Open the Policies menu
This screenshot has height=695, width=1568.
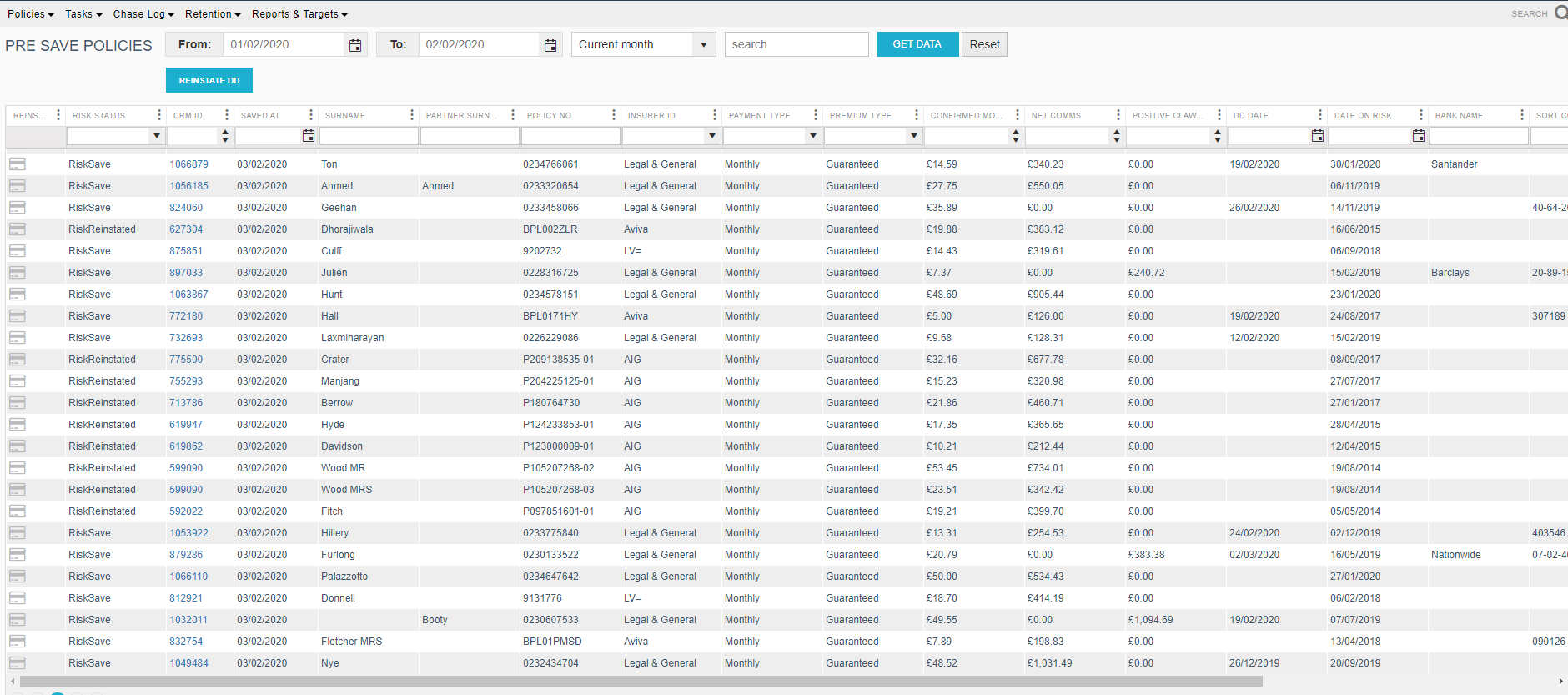[x=30, y=14]
